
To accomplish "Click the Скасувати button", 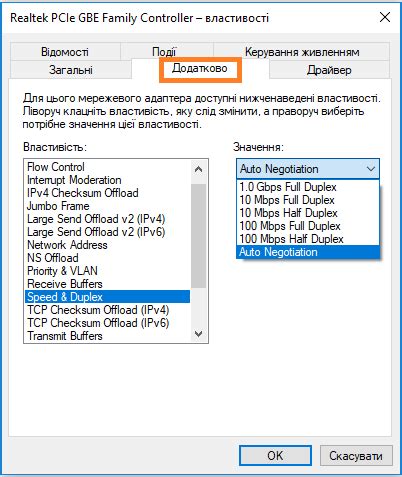I will (356, 455).
